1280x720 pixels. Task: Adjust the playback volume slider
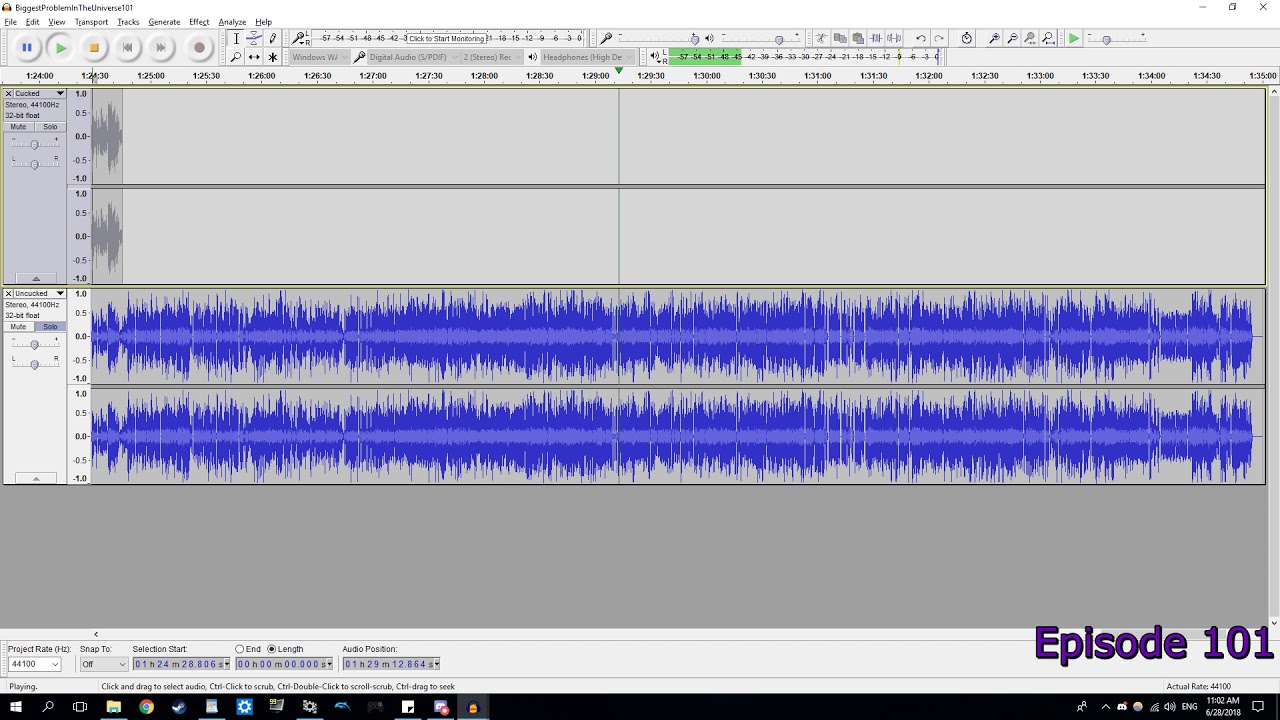tap(779, 39)
